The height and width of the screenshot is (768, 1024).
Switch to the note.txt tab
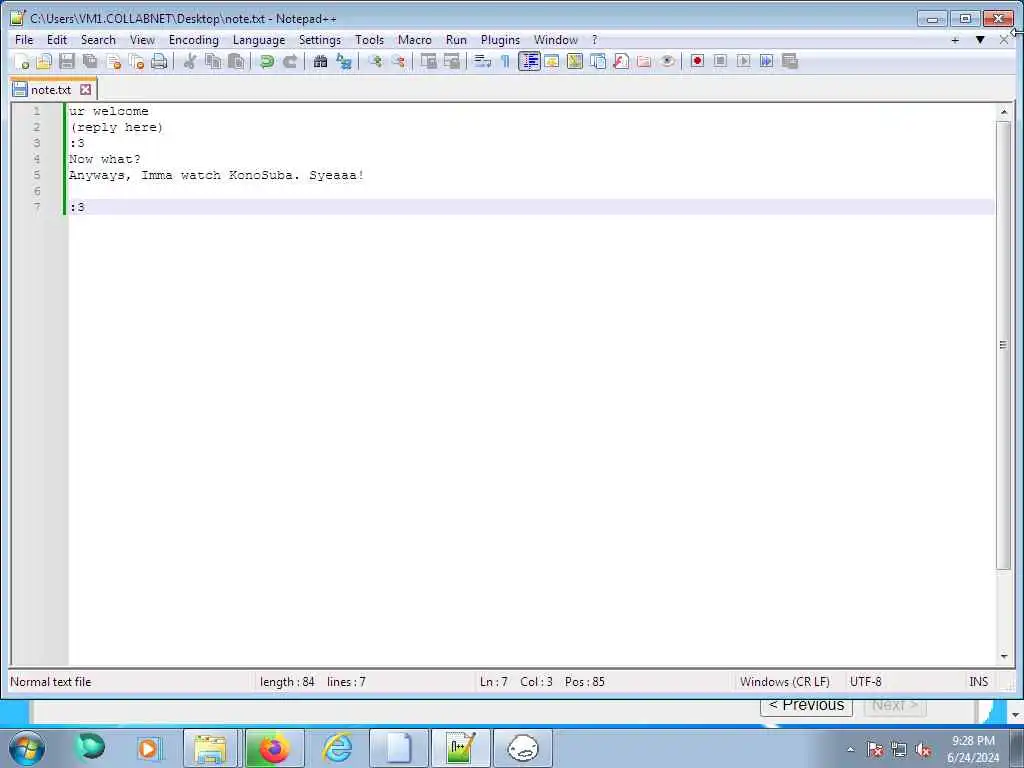tap(51, 90)
